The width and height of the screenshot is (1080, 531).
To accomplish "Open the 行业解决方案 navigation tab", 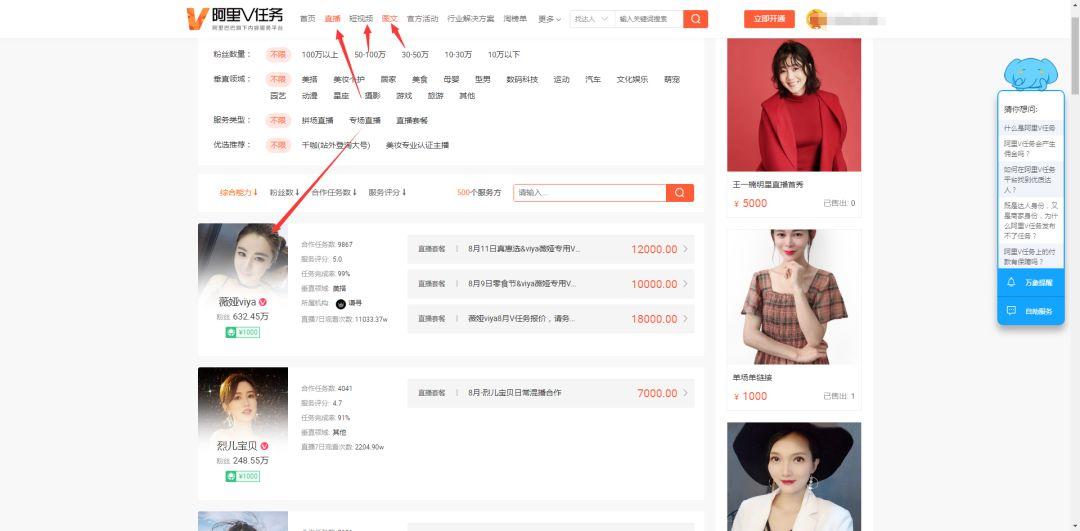I will pyautogui.click(x=470, y=19).
